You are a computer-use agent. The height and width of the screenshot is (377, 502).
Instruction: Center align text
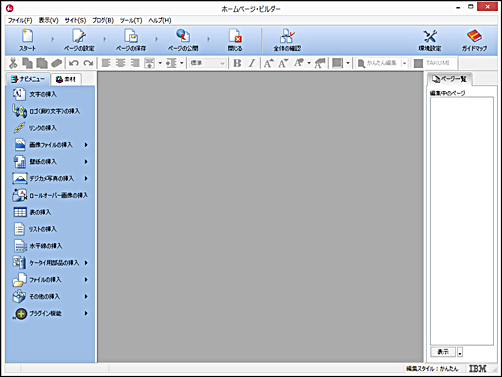[x=120, y=63]
